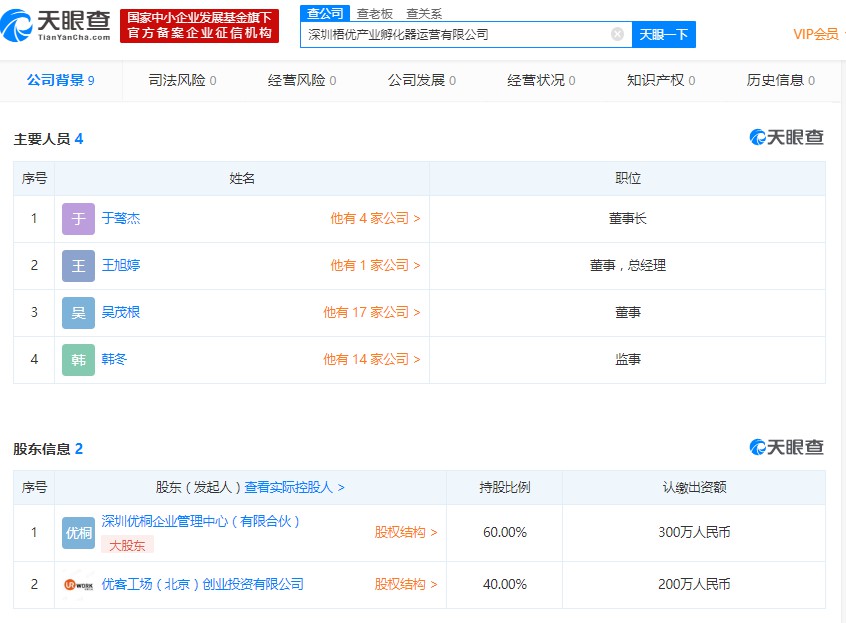Click the 优桐 shareholder logo icon
The width and height of the screenshot is (846, 623).
click(x=78, y=533)
